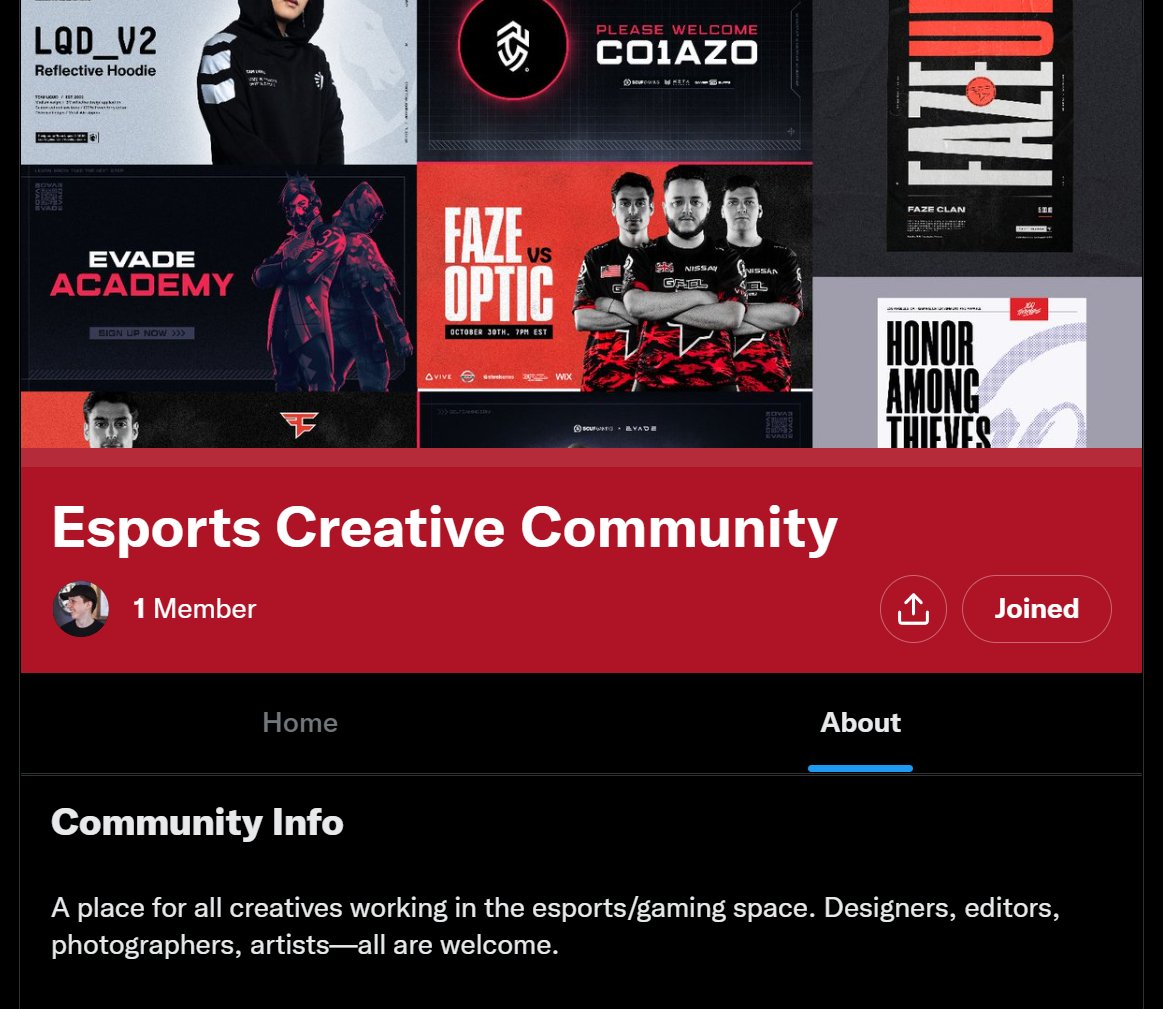Switch to the Home tab
1163x1009 pixels.
300,723
